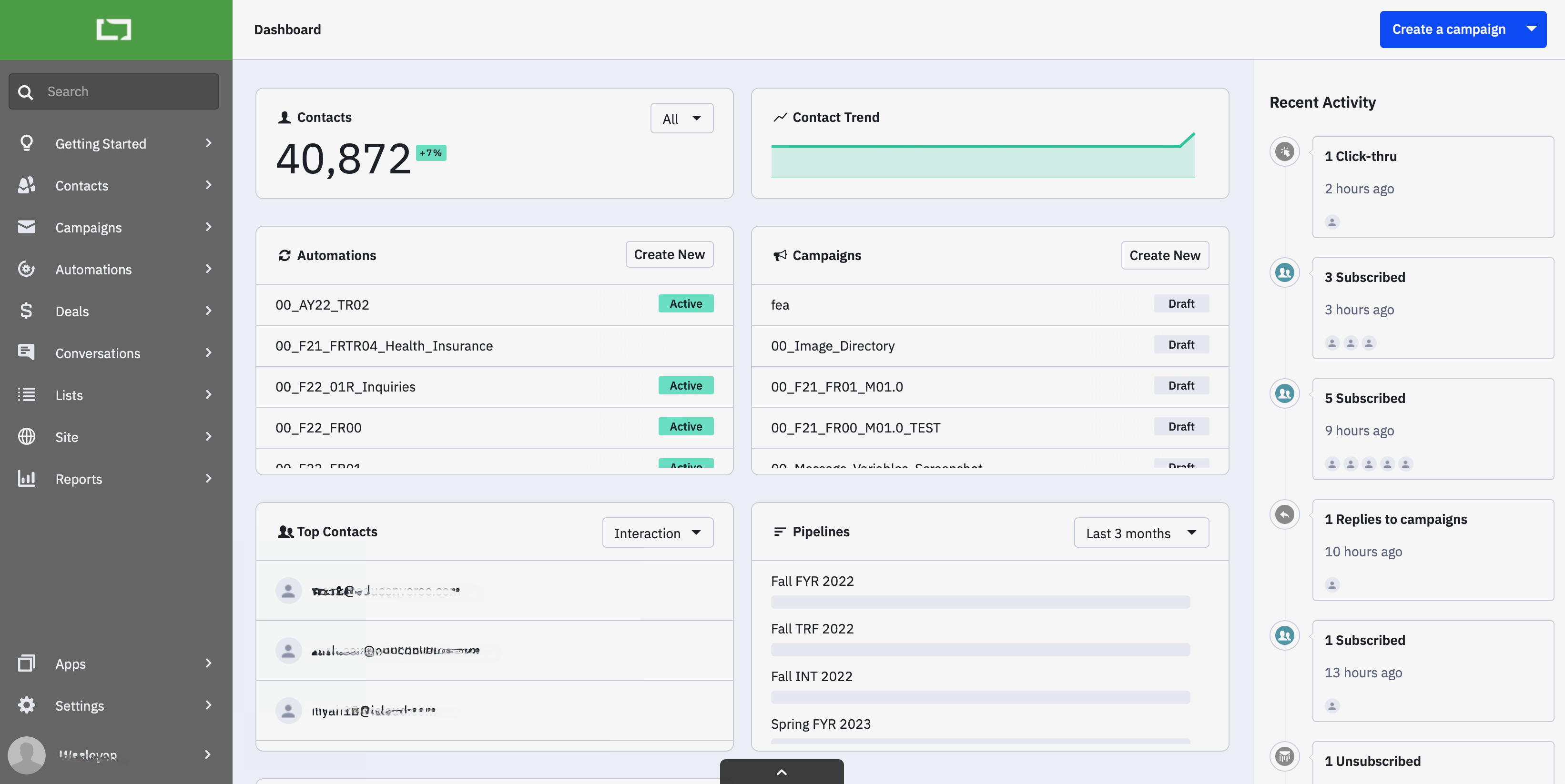1565x784 pixels.
Task: Click the Fall FYR 2022 pipeline progress bar
Action: pos(980,602)
